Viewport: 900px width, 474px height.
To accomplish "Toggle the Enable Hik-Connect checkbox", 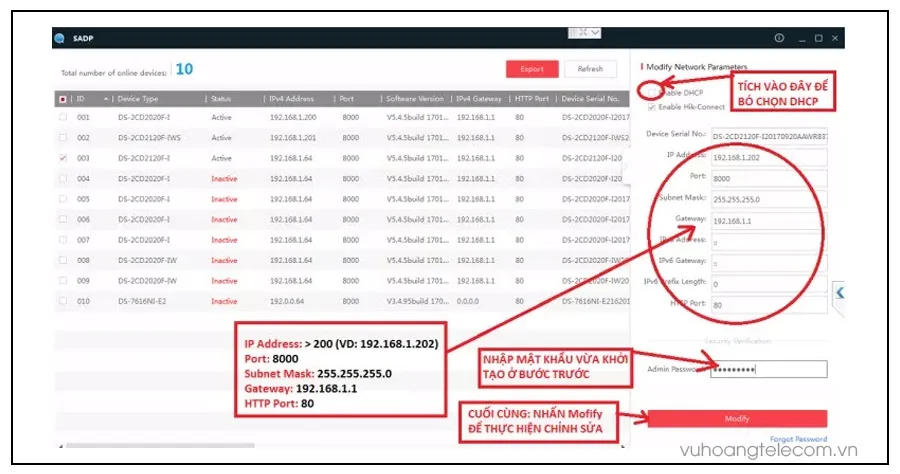I will pos(651,106).
